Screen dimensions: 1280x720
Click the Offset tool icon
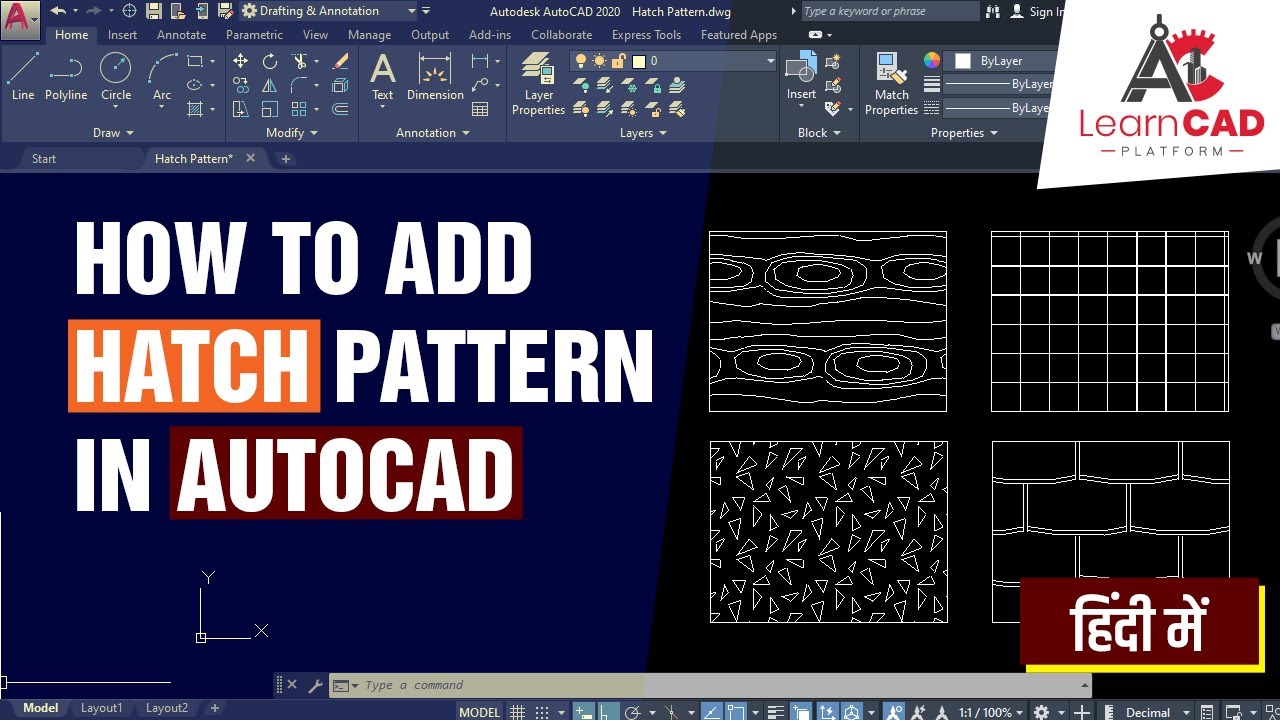click(x=340, y=109)
